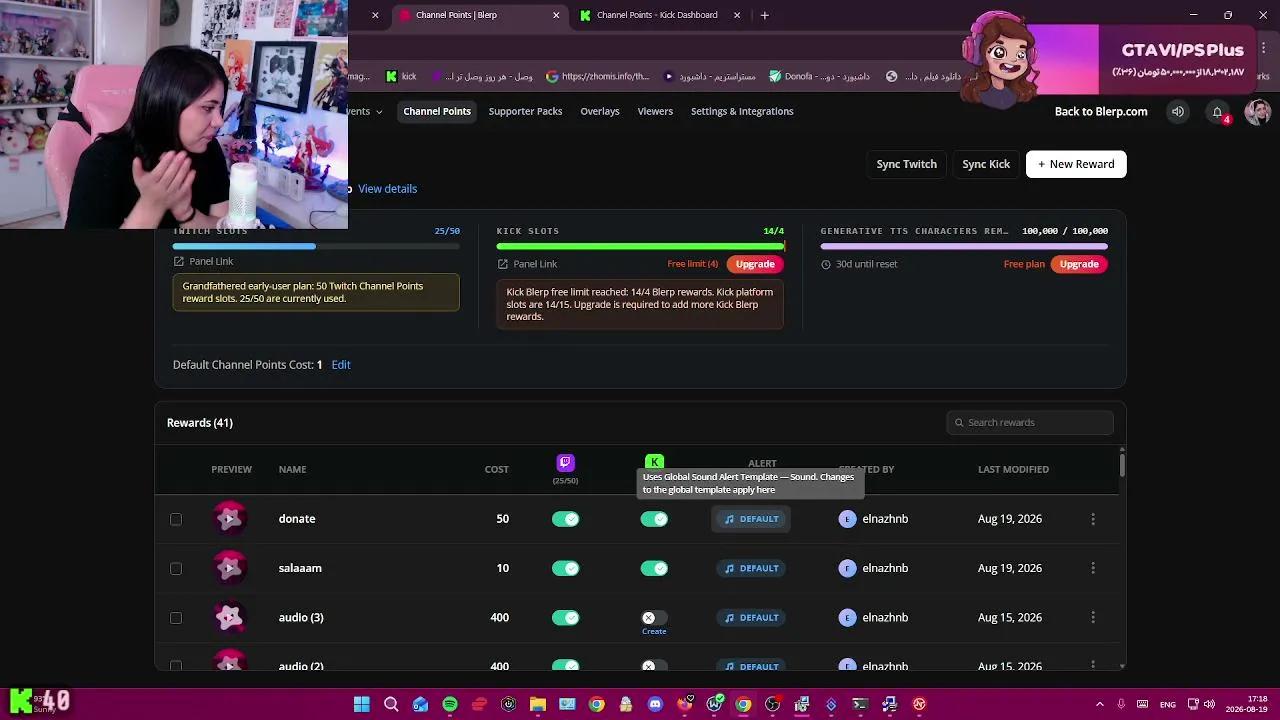Open the Viewers tab
The image size is (1280, 720).
pyautogui.click(x=655, y=111)
